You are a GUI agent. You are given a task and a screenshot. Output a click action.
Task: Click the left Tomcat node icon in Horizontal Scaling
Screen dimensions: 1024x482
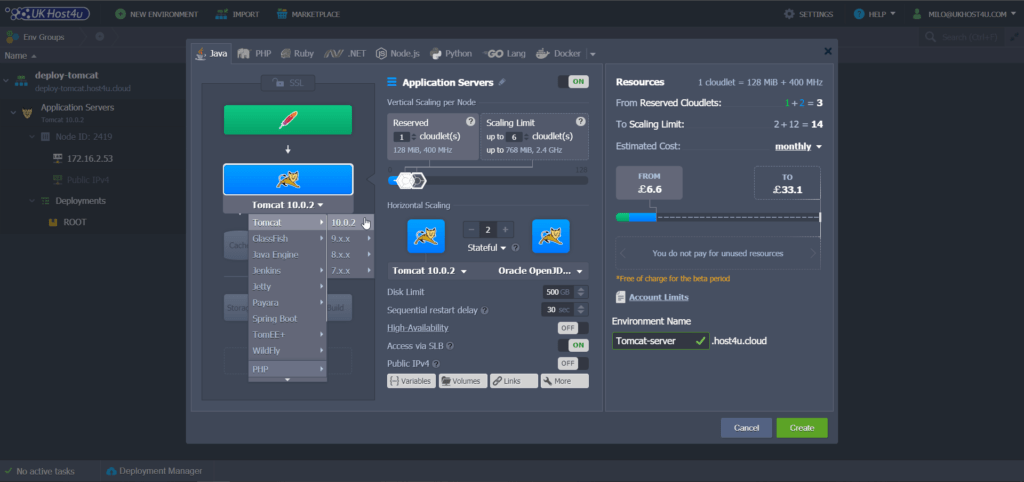426,236
